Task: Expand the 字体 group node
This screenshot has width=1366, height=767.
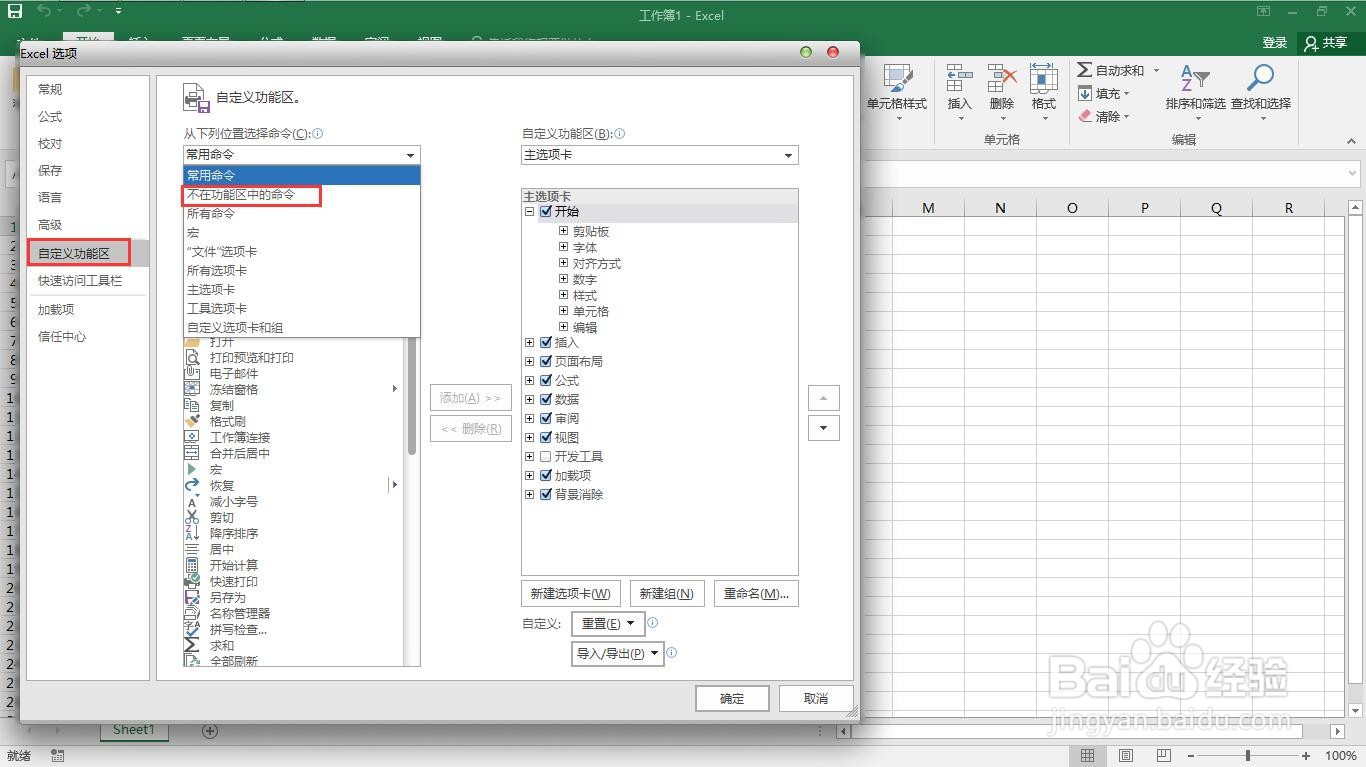Action: (x=564, y=247)
